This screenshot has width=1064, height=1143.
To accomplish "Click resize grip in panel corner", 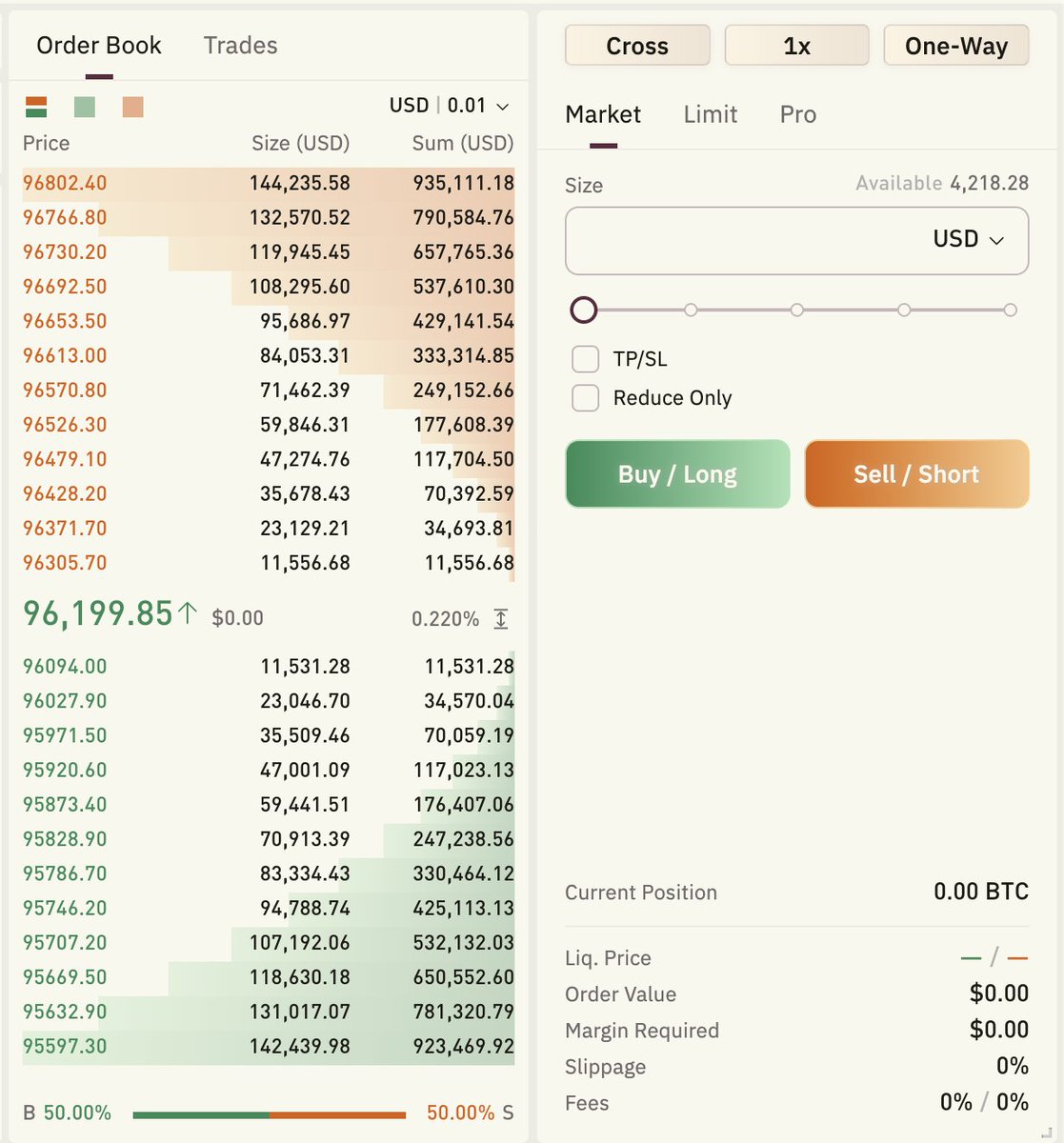I will point(1048,1131).
